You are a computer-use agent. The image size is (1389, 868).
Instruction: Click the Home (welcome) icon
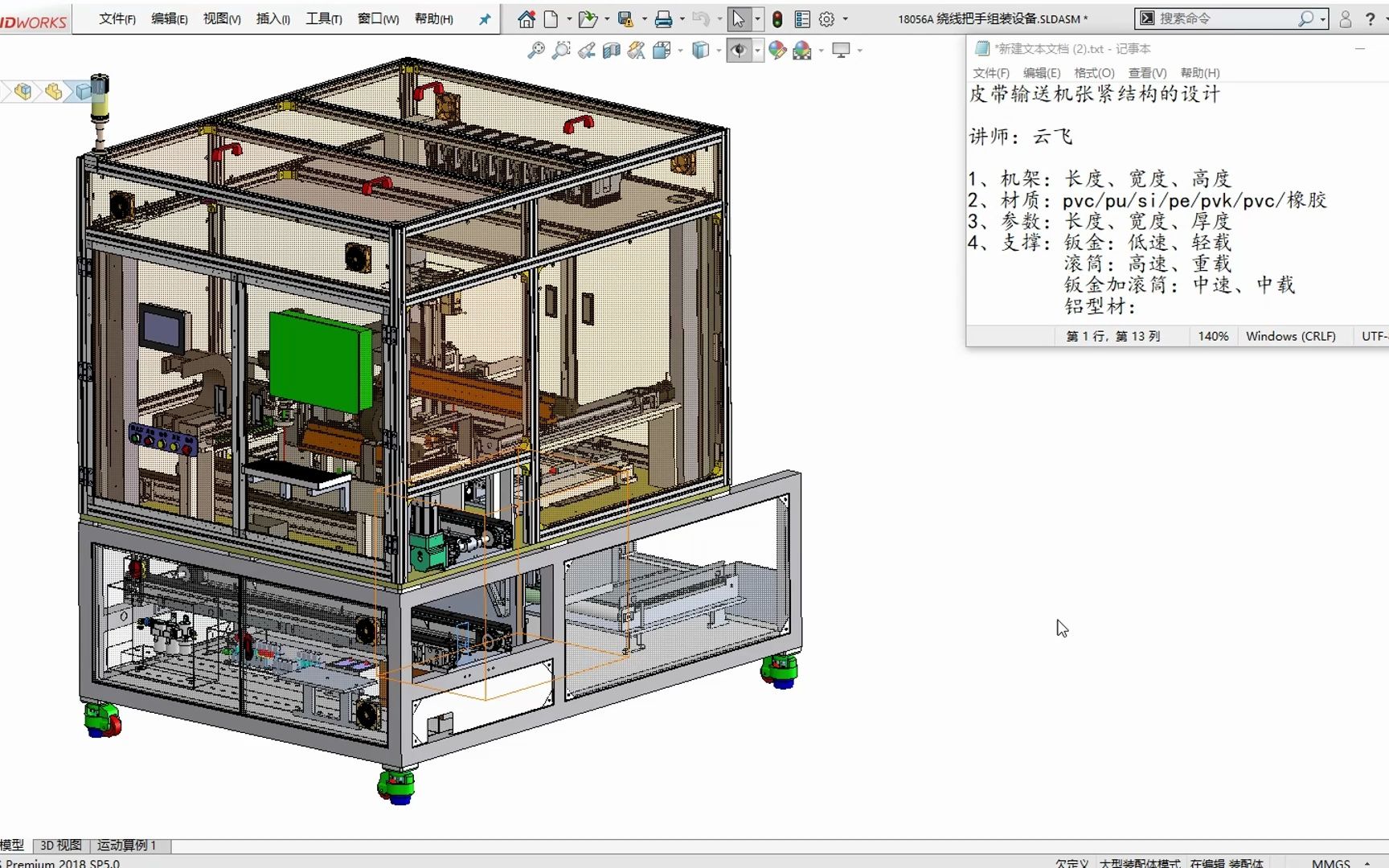click(x=526, y=18)
